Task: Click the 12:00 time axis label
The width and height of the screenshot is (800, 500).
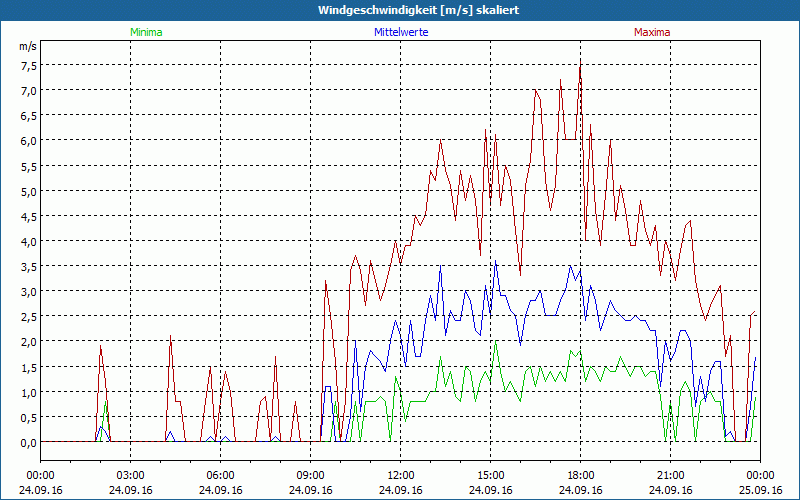Action: (401, 476)
